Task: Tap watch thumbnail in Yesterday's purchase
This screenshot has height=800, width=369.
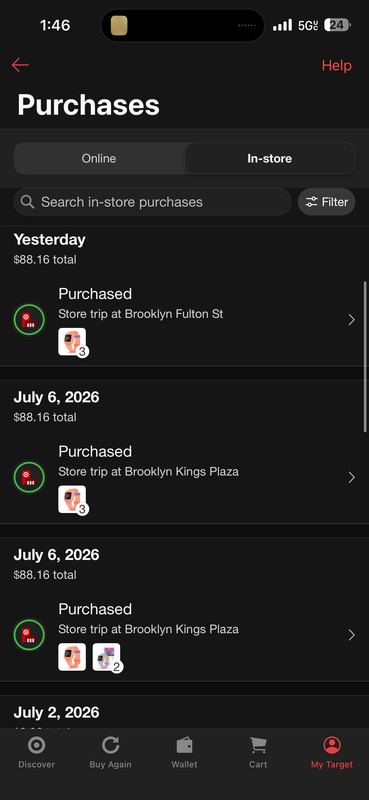Action: pyautogui.click(x=72, y=342)
